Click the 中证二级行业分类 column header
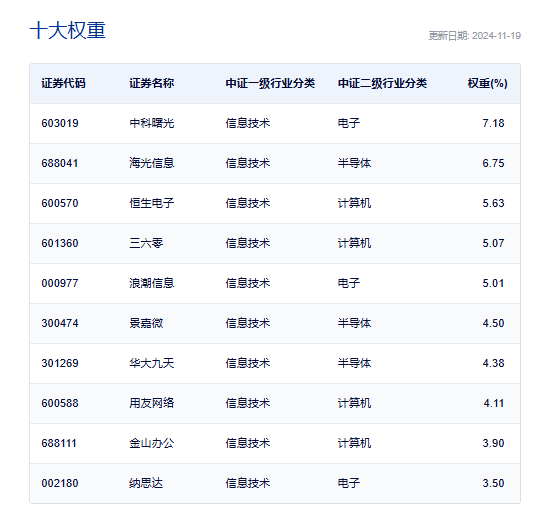This screenshot has width=555, height=528. [x=382, y=84]
